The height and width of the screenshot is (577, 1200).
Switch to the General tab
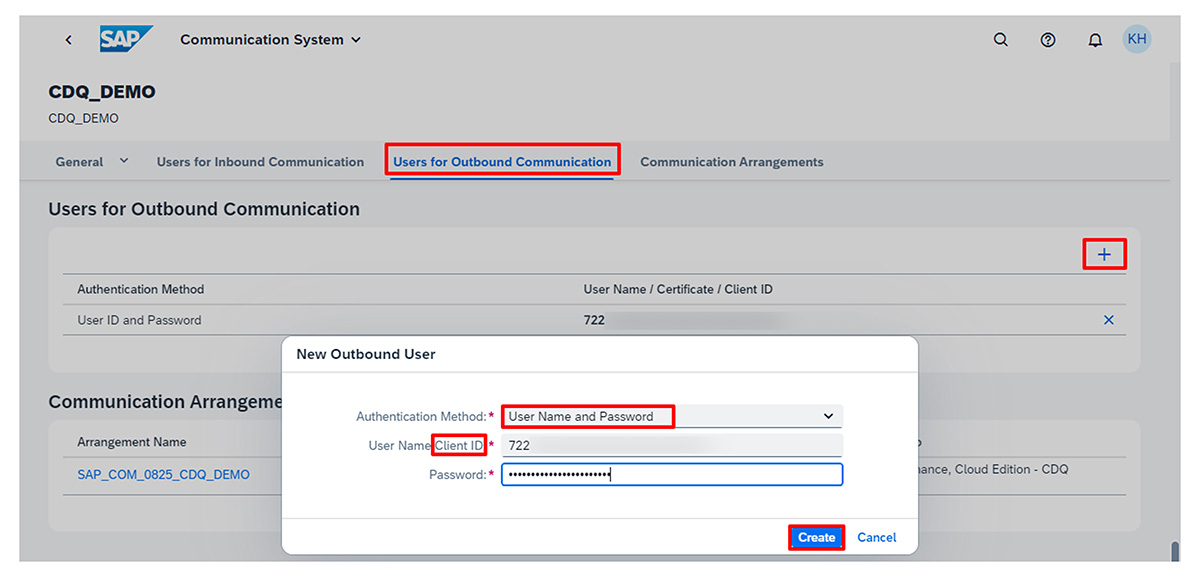pos(79,162)
